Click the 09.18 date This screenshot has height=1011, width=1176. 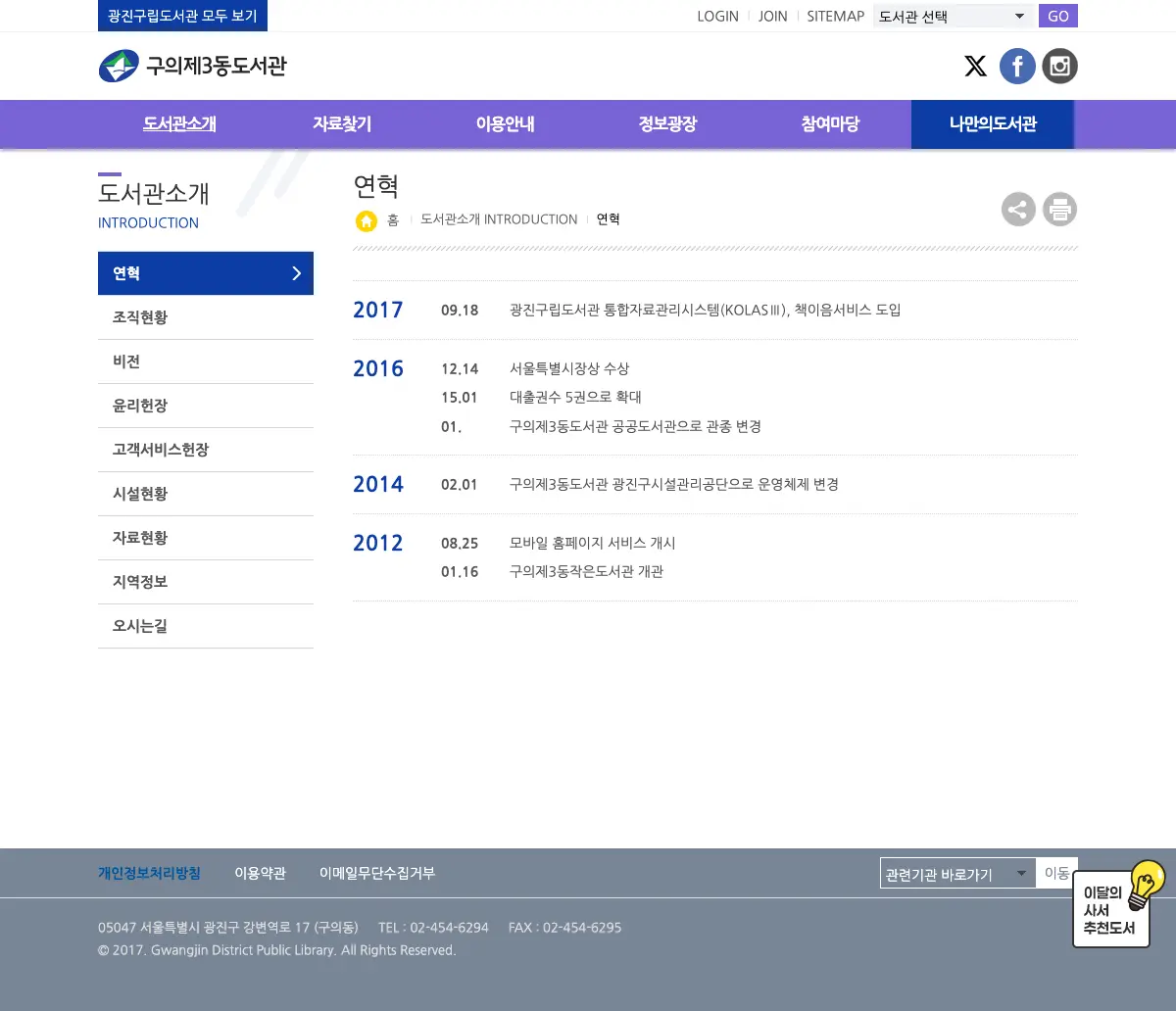(x=460, y=311)
